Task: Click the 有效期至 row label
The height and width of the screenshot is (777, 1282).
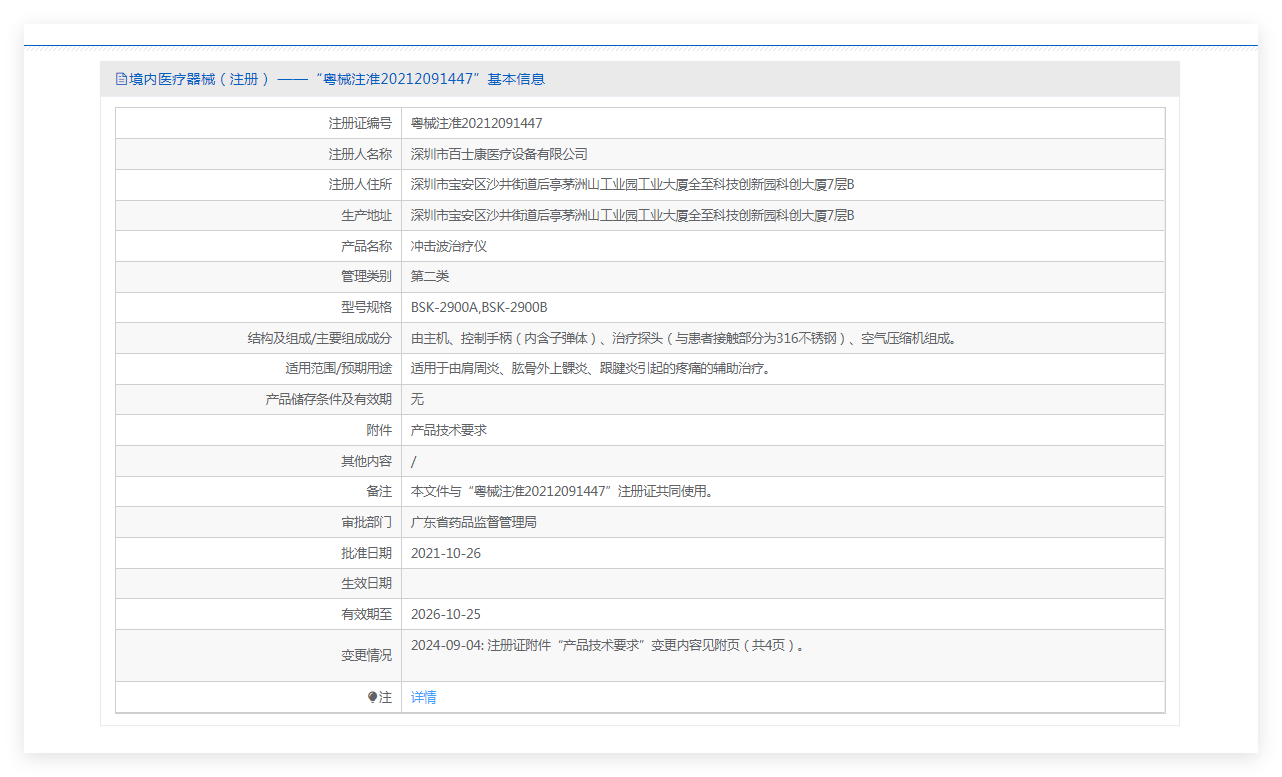Action: [x=366, y=614]
